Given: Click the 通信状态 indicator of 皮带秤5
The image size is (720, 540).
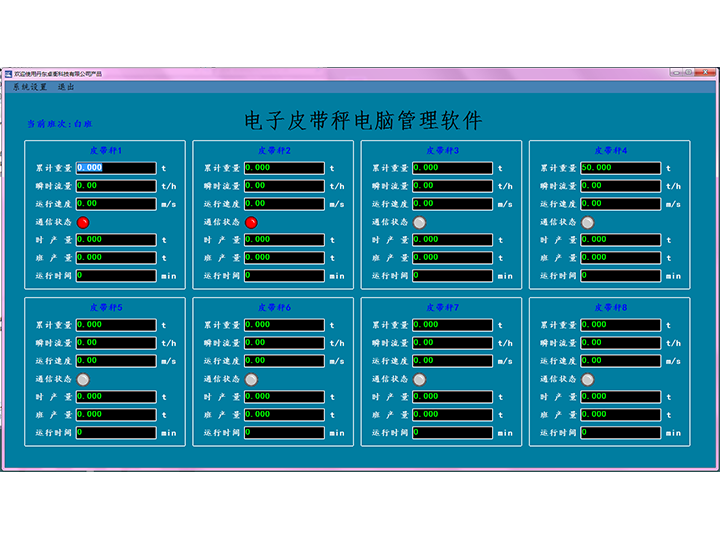Looking at the screenshot, I should 83,379.
